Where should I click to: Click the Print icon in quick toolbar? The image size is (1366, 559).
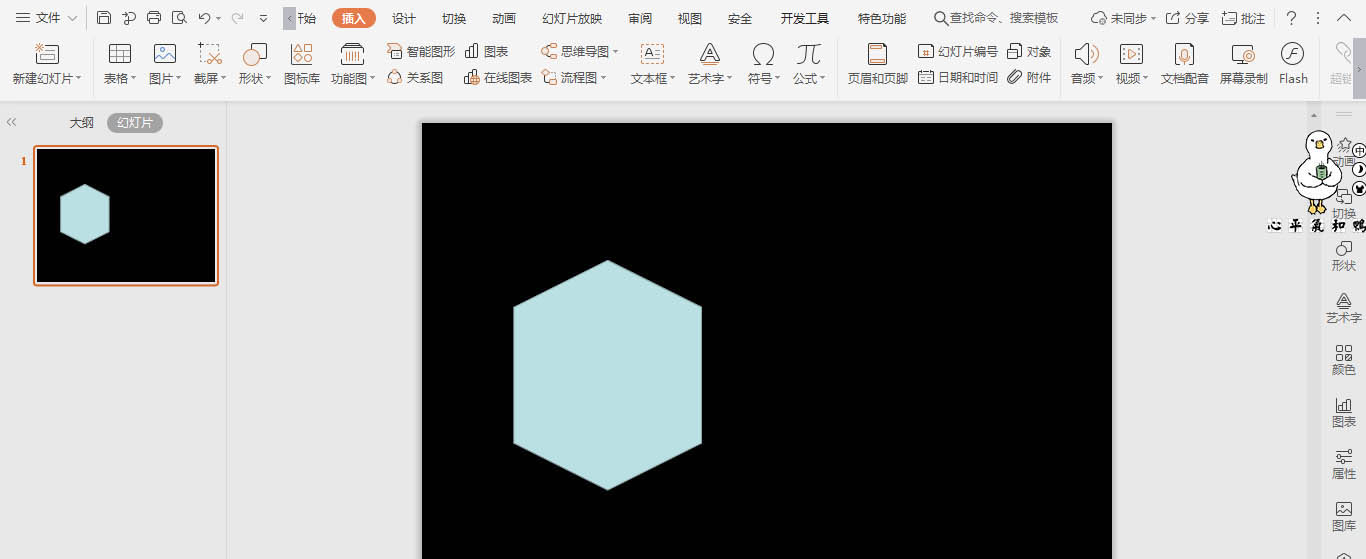[x=154, y=18]
